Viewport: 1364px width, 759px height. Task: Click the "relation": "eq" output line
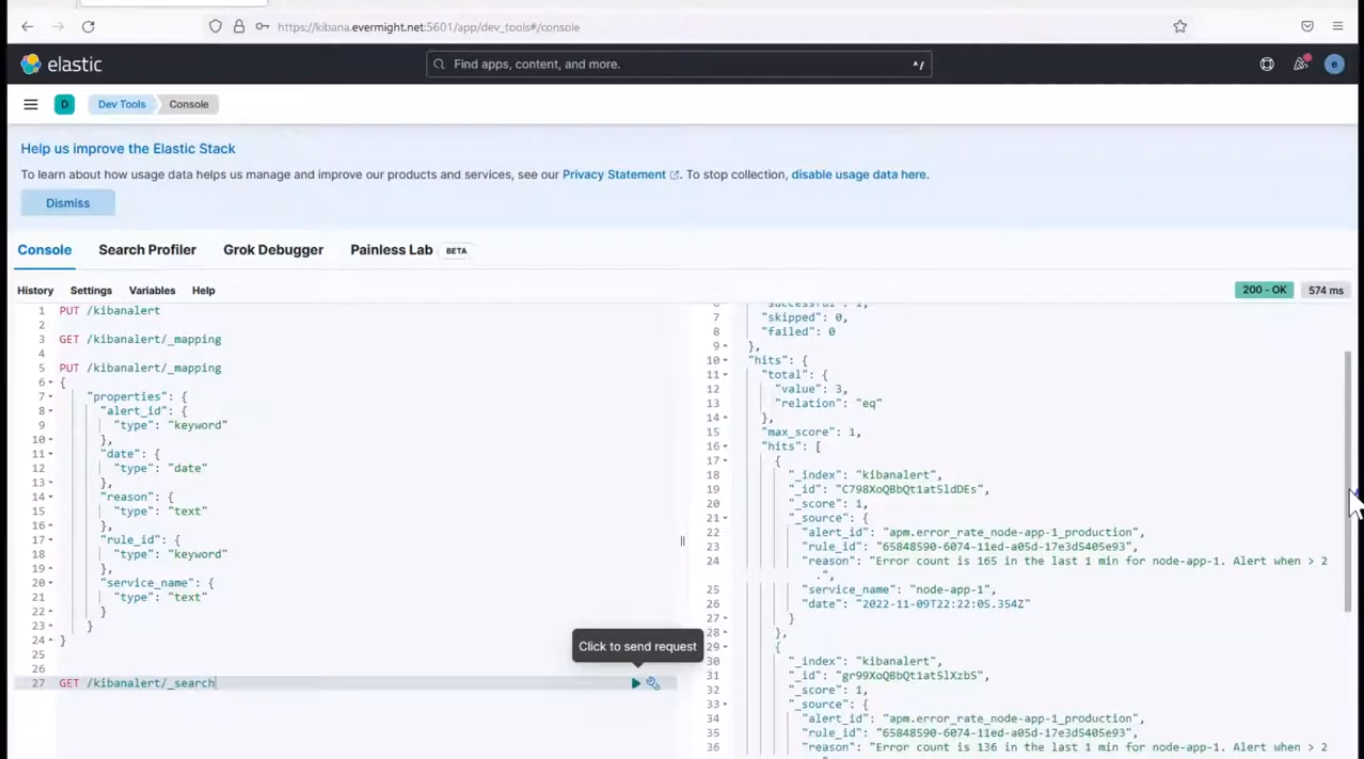pyautogui.click(x=828, y=404)
